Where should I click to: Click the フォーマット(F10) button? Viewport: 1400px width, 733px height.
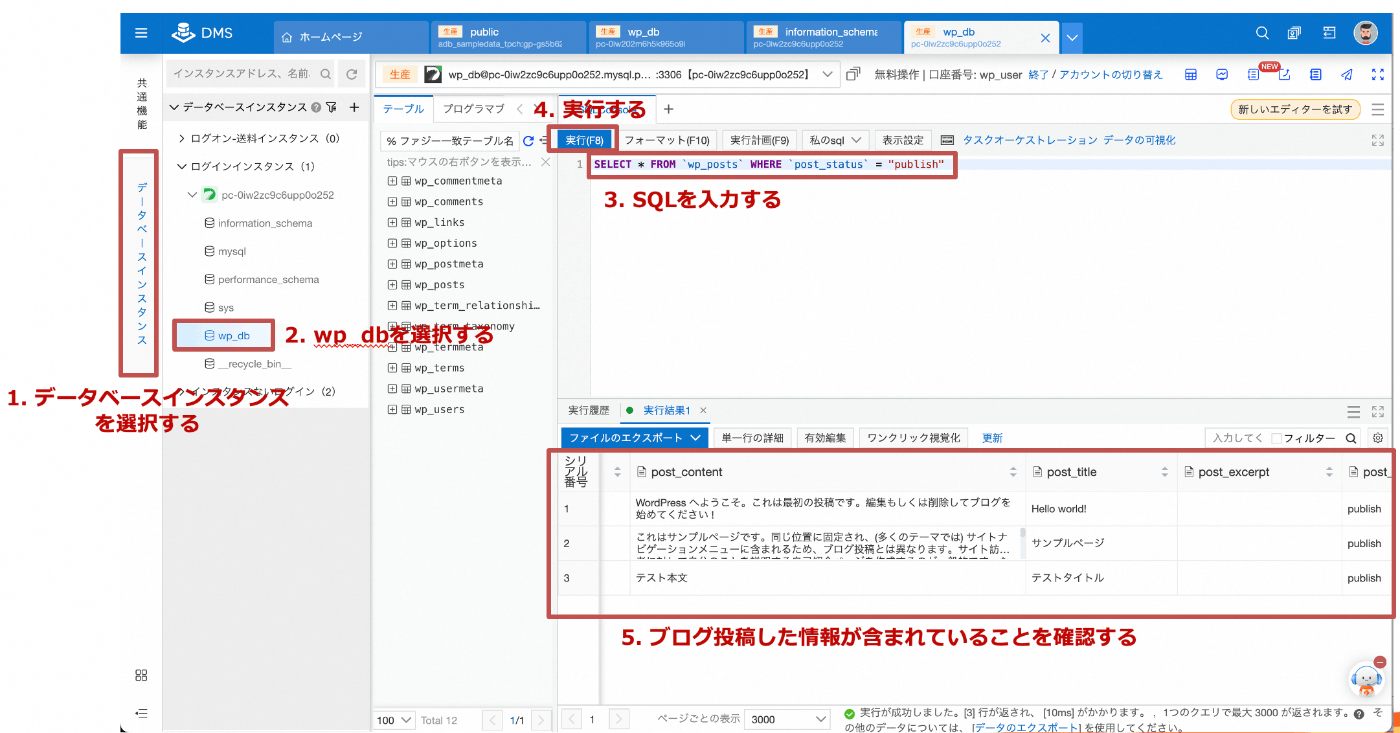[x=667, y=140]
